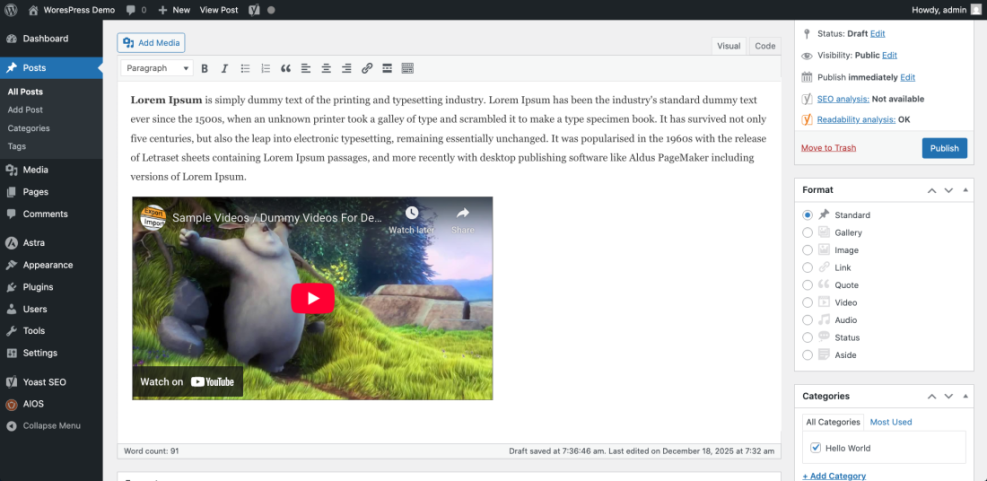This screenshot has height=481, width=987.
Task: Play the embedded YouTube video
Action: (313, 298)
